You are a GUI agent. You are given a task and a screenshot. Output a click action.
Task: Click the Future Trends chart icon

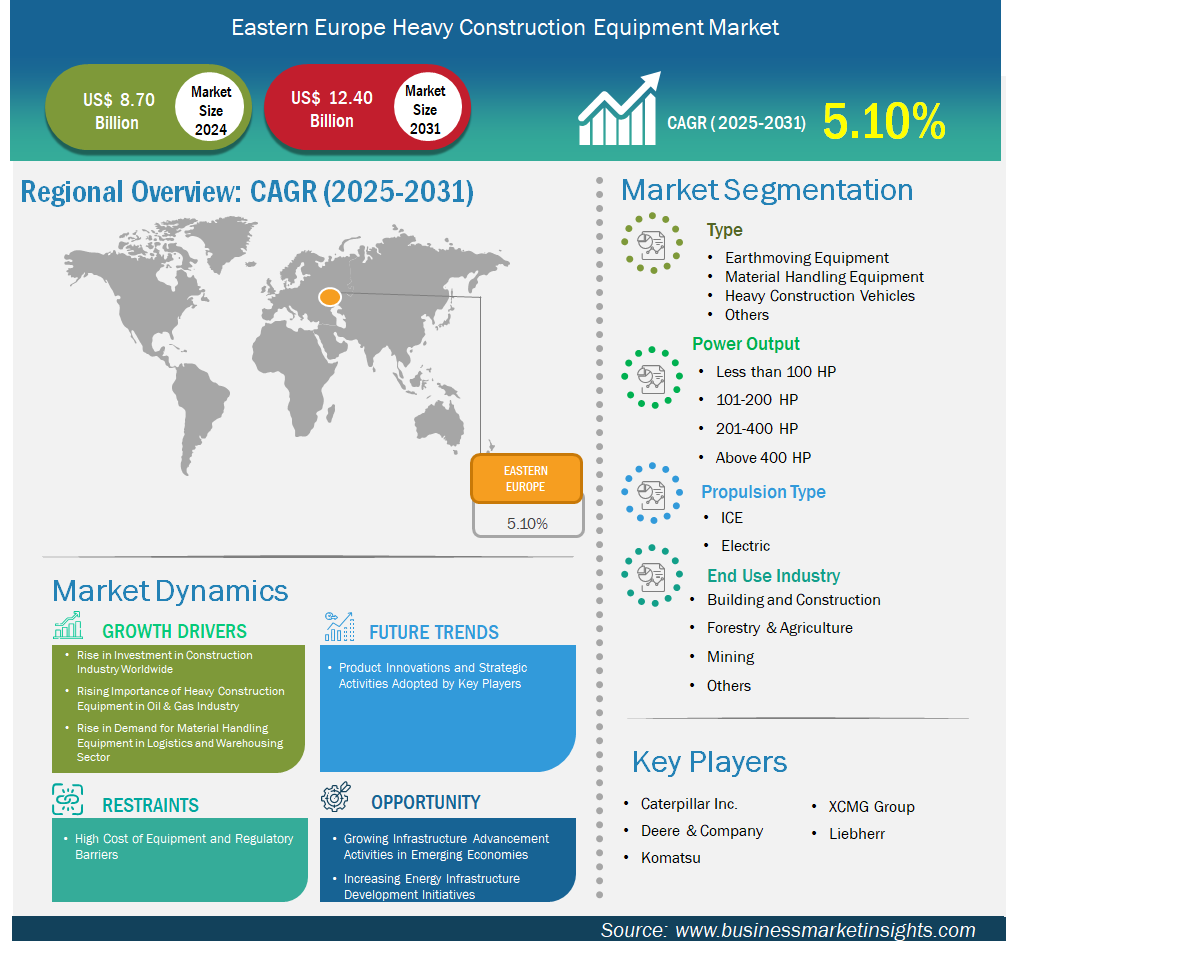click(340, 627)
